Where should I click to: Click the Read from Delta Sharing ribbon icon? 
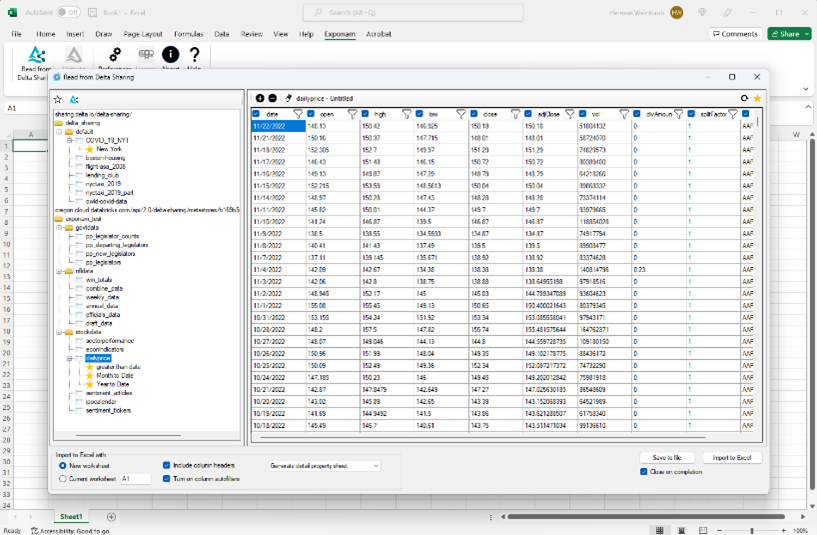36,55
